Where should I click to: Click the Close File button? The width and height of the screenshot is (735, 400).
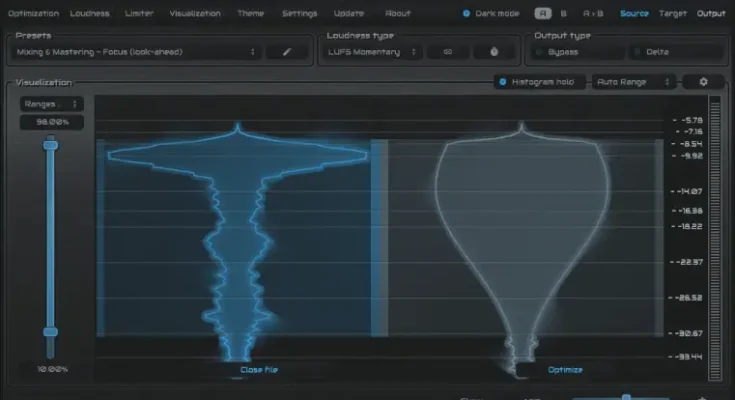(x=259, y=370)
